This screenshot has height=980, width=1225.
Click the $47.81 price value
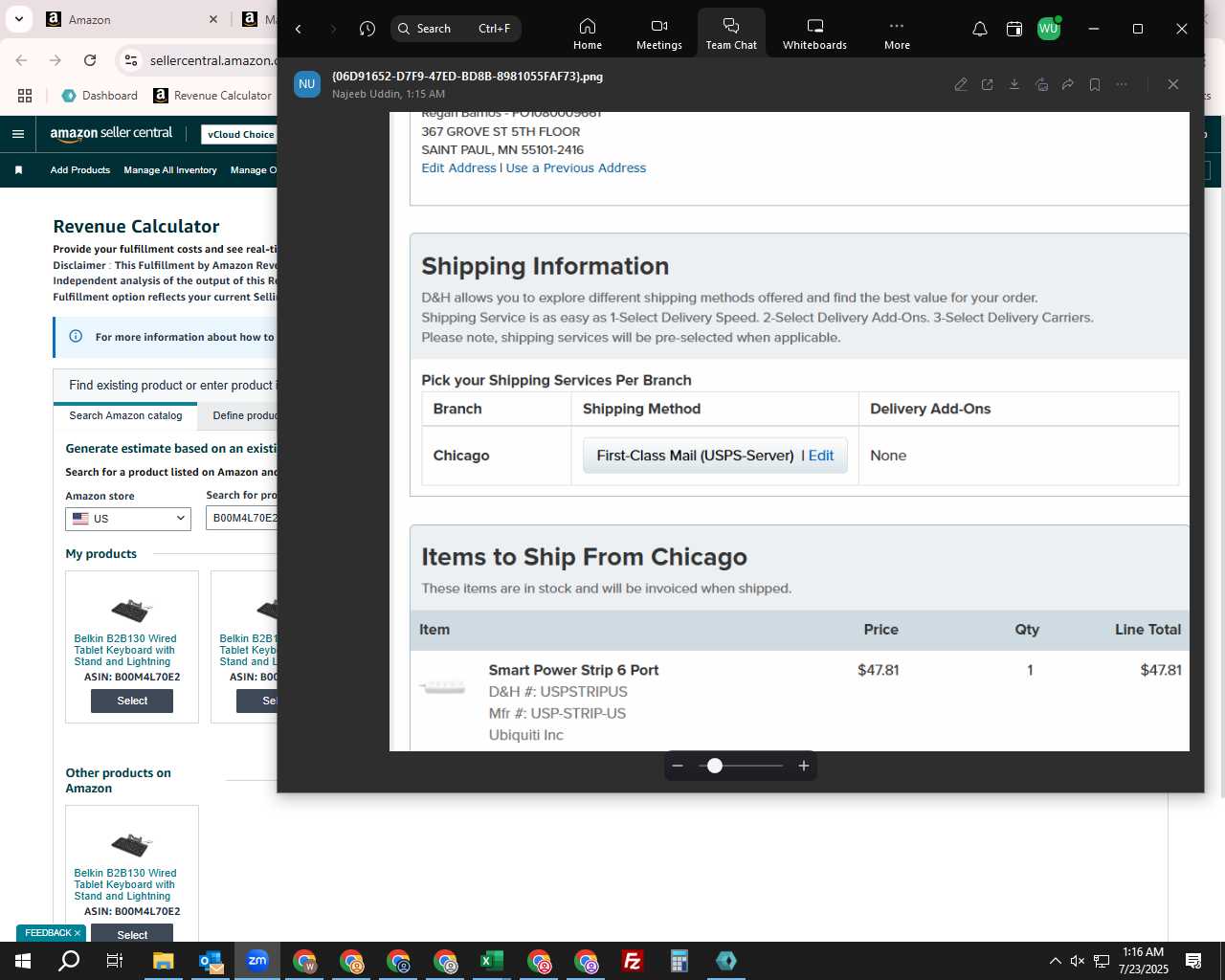click(879, 670)
